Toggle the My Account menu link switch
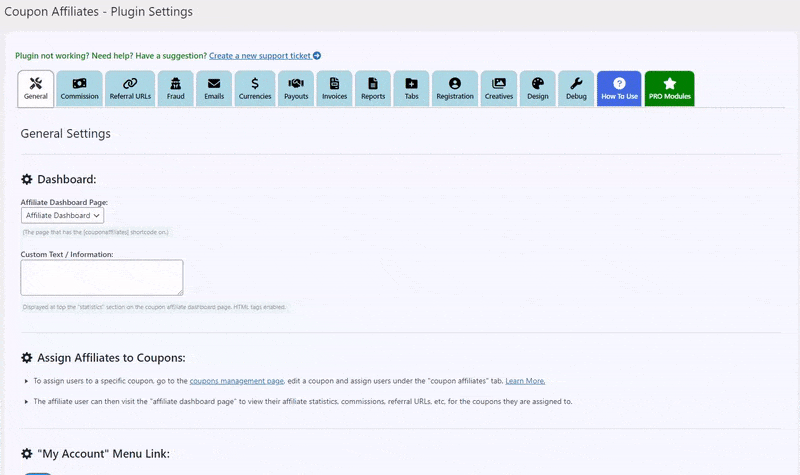The image size is (800, 475). pos(38,473)
